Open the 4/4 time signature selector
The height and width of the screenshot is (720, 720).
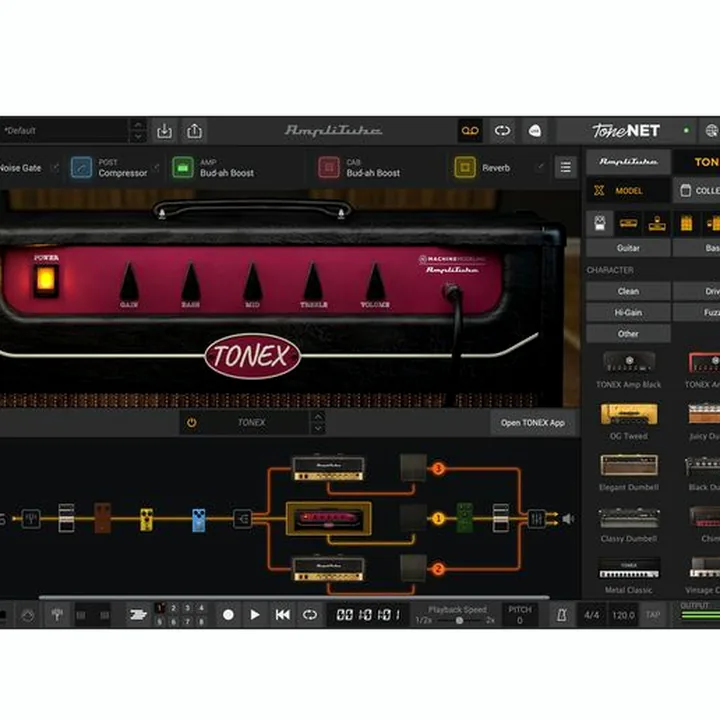pos(591,615)
